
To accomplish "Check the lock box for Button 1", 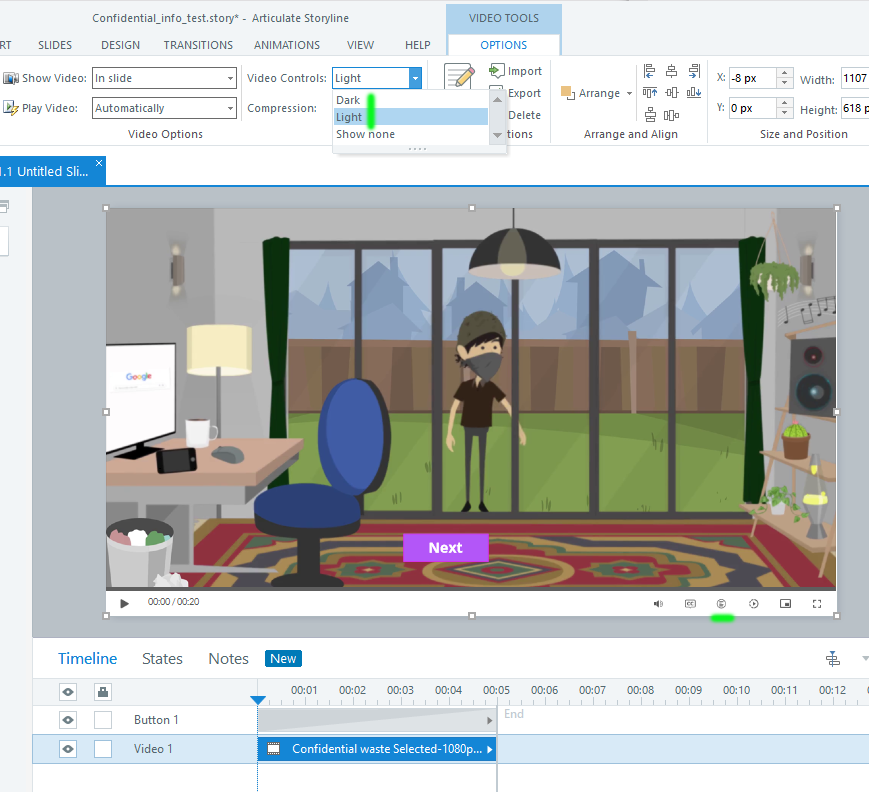I will pyautogui.click(x=103, y=720).
